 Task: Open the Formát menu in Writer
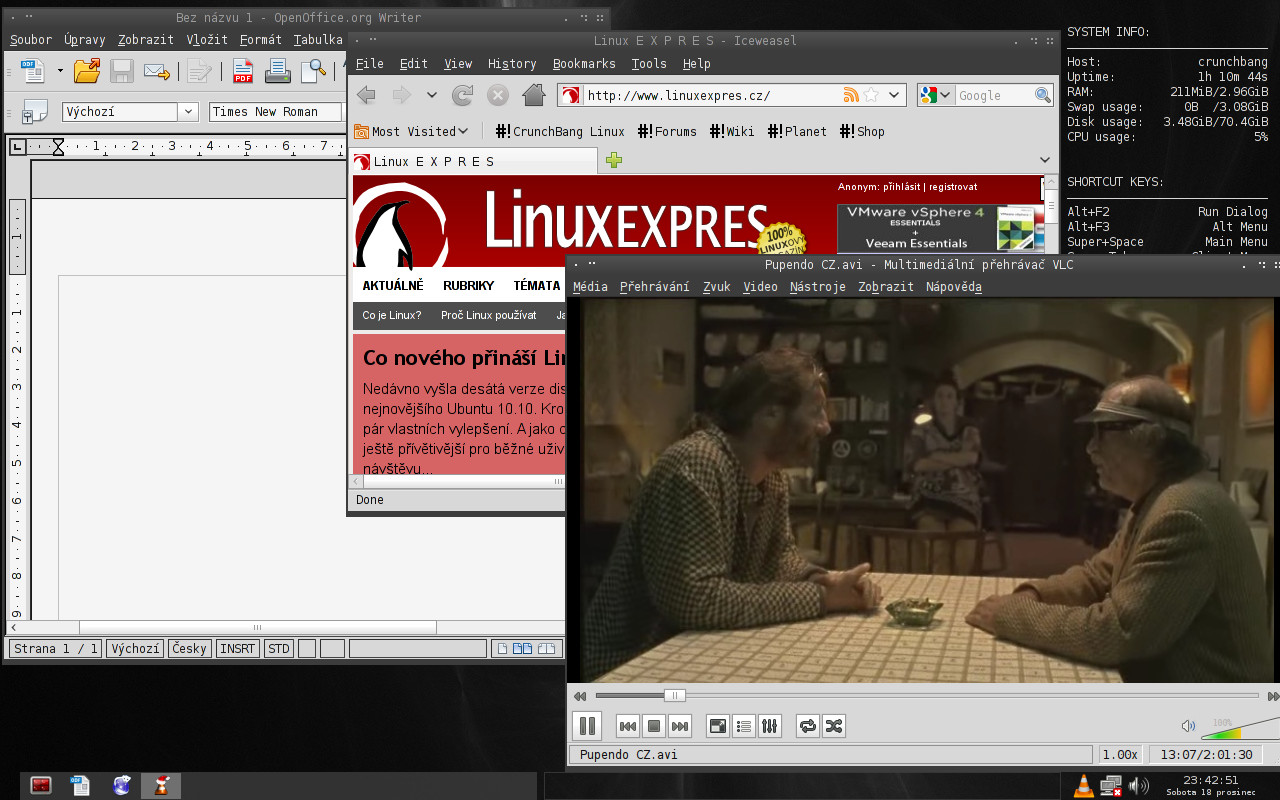261,40
